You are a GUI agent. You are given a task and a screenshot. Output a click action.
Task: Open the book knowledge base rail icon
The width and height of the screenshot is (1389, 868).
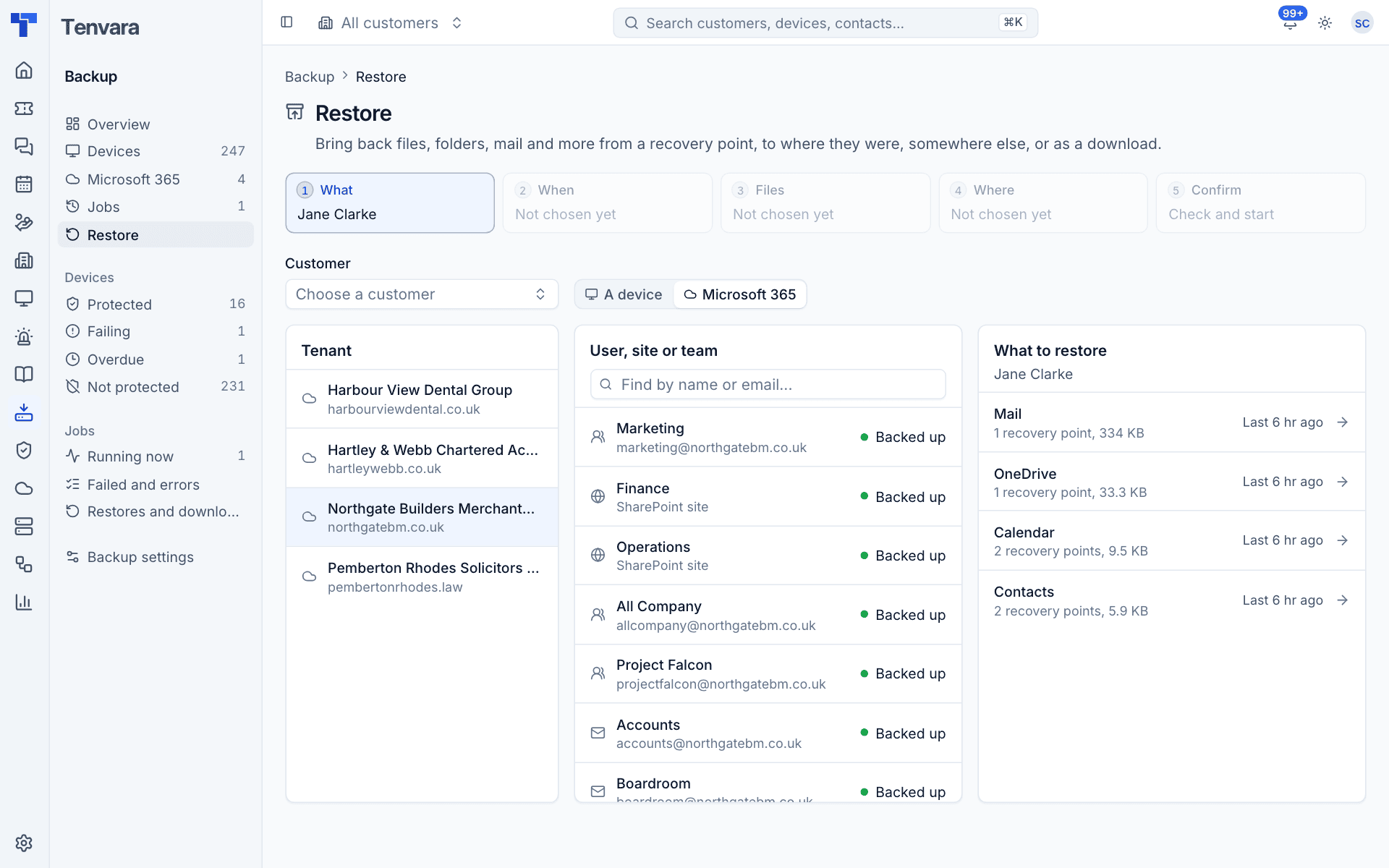(x=24, y=374)
